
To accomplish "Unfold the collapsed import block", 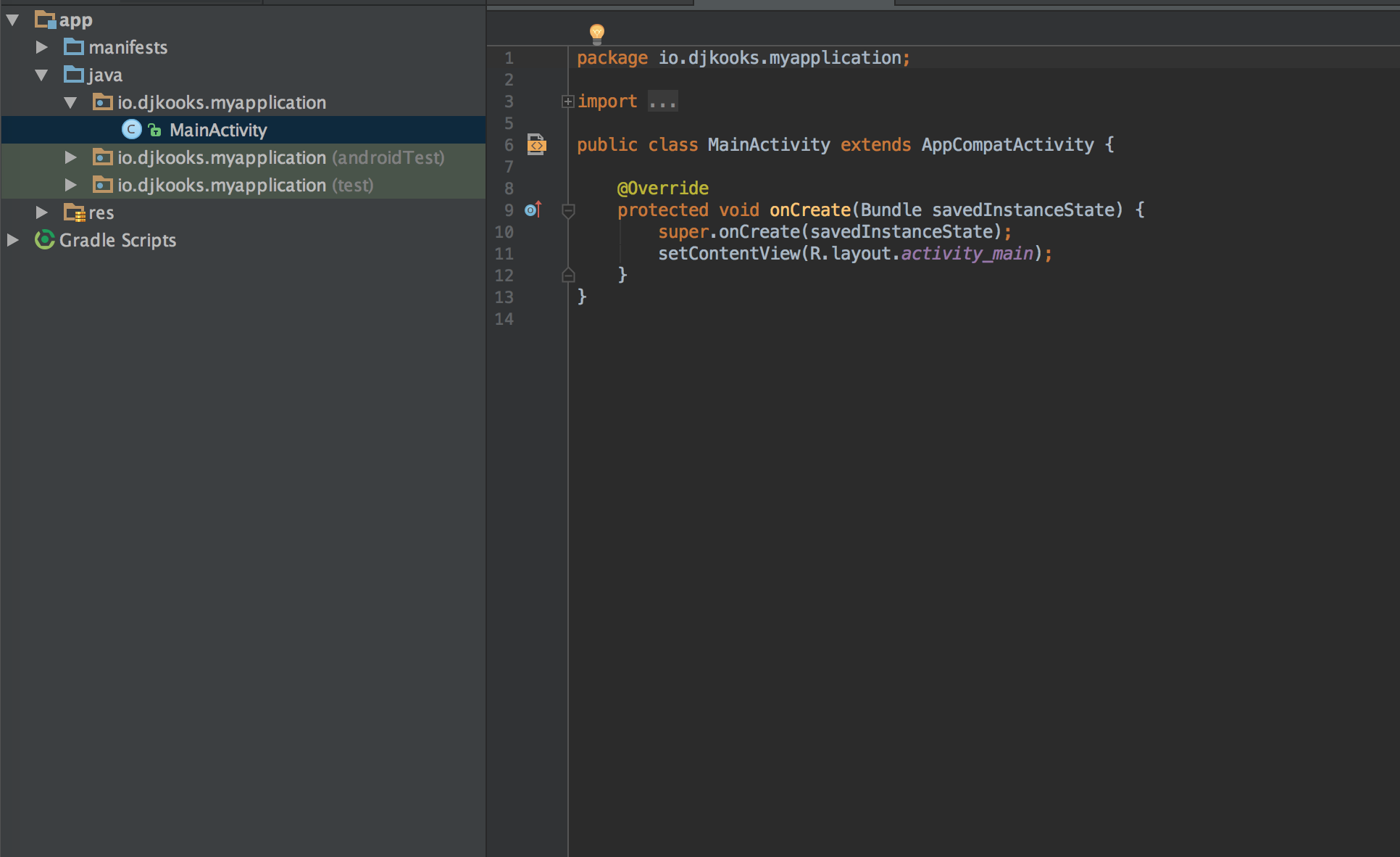I will [x=568, y=102].
